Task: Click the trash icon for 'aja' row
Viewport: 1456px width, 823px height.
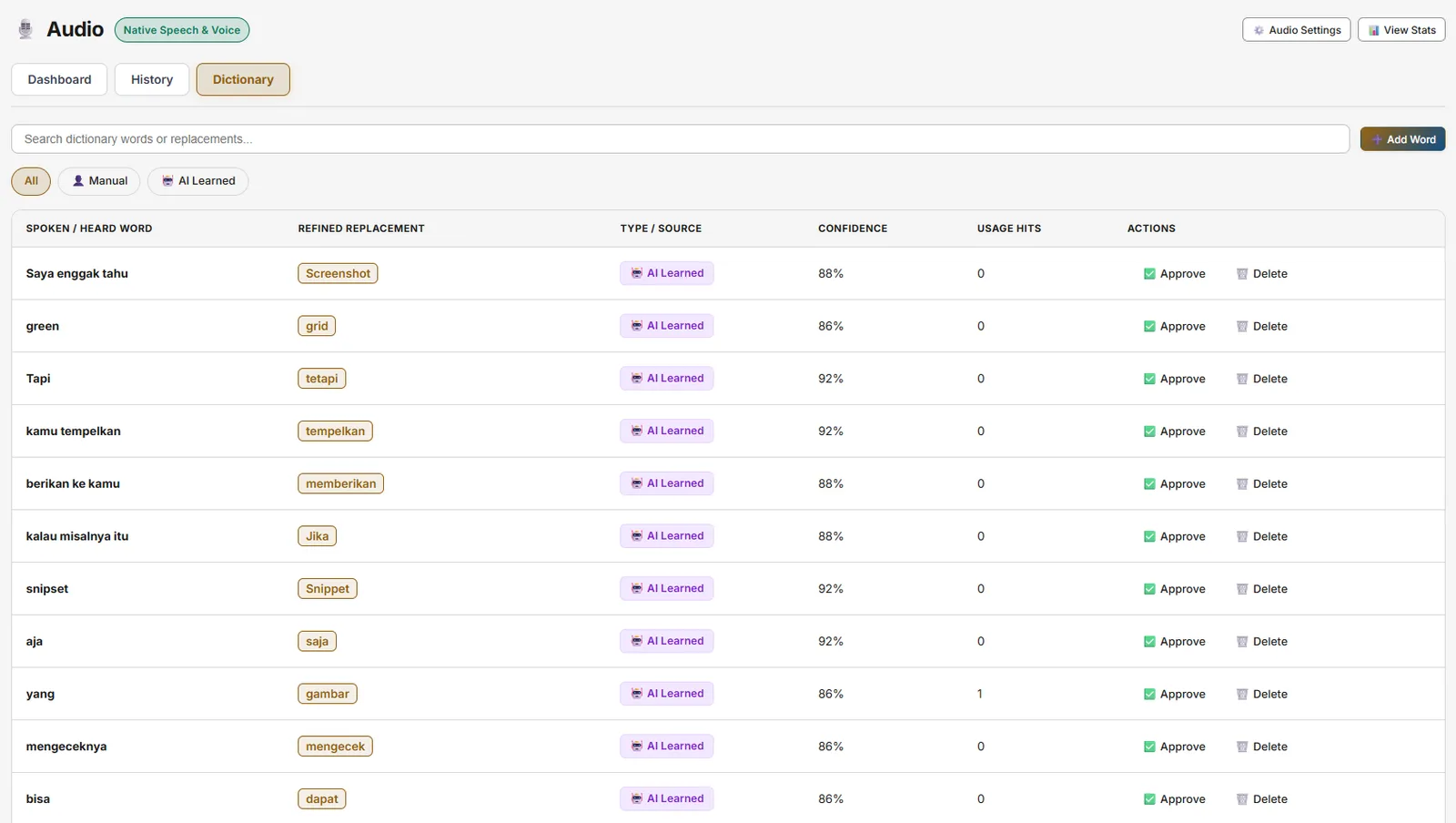Action: 1242,642
